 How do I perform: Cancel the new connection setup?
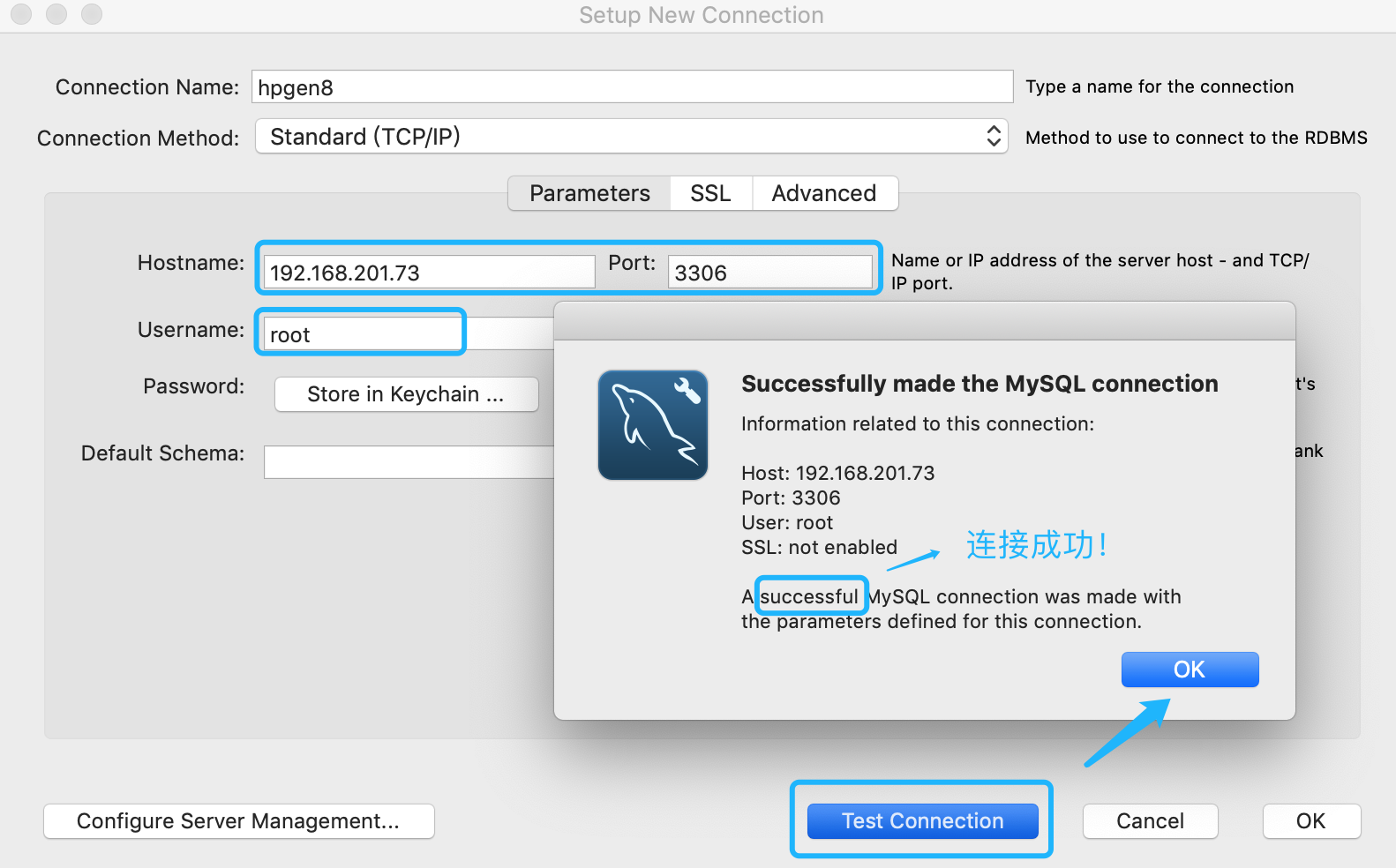coord(1149,821)
